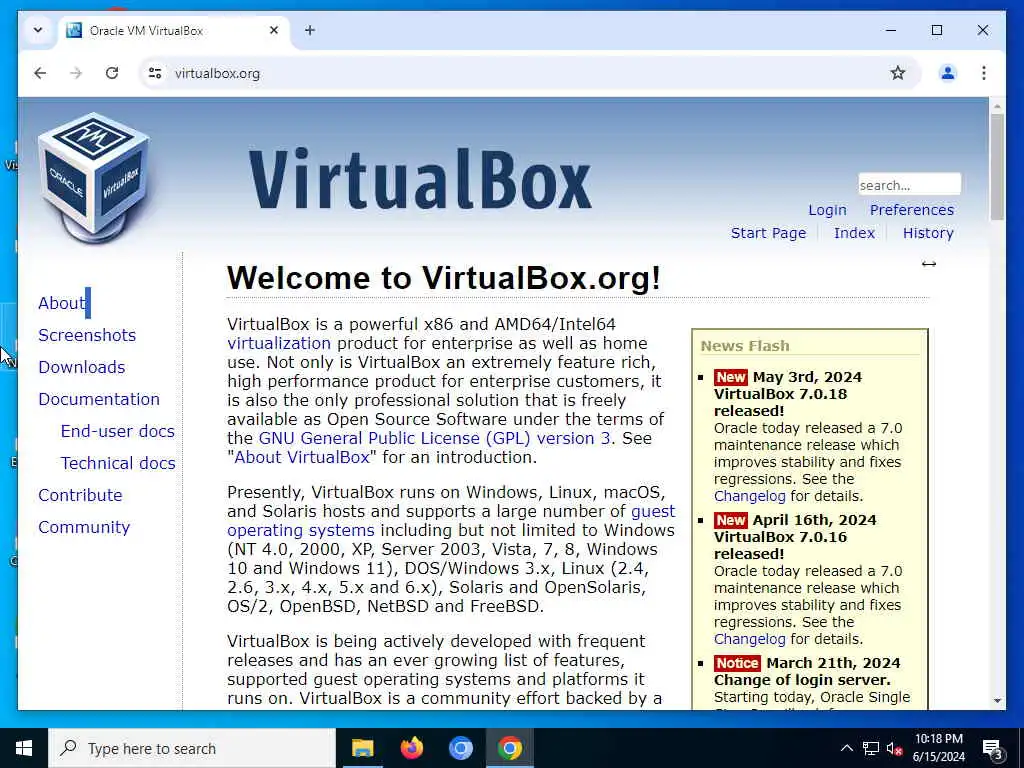Image resolution: width=1024 pixels, height=768 pixels.
Task: Open Downloads in the sidebar
Action: 82,367
